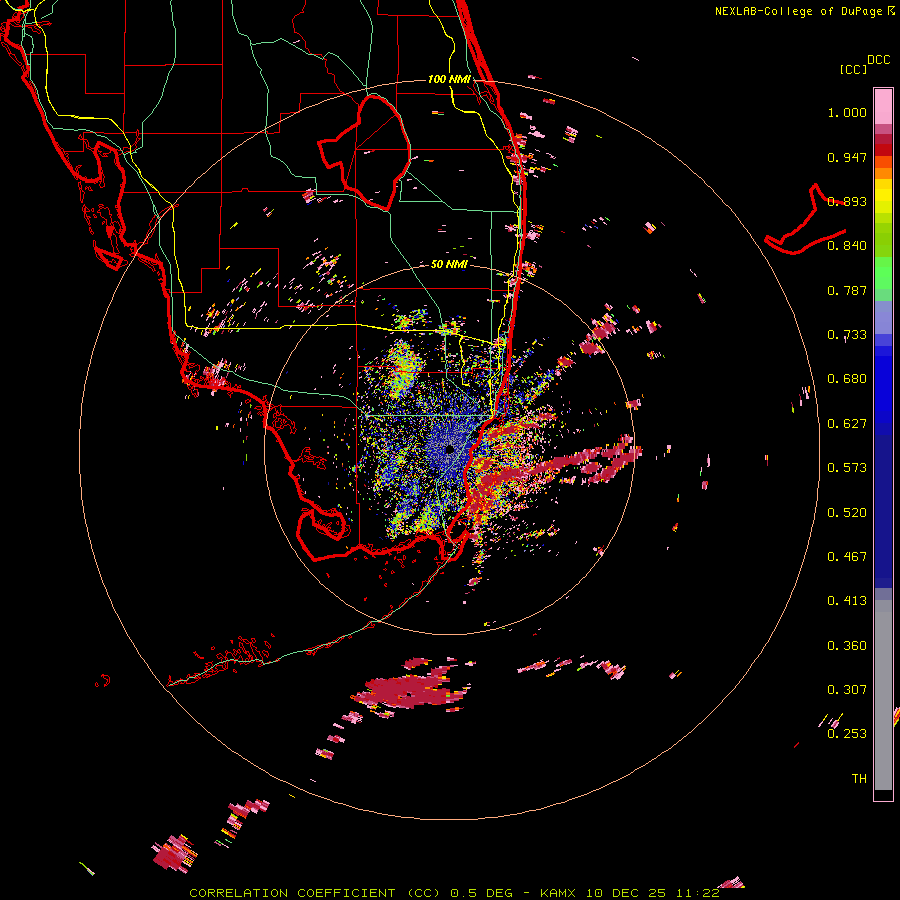Select the 0.307 color scale label
This screenshot has width=900, height=900.
click(x=847, y=690)
